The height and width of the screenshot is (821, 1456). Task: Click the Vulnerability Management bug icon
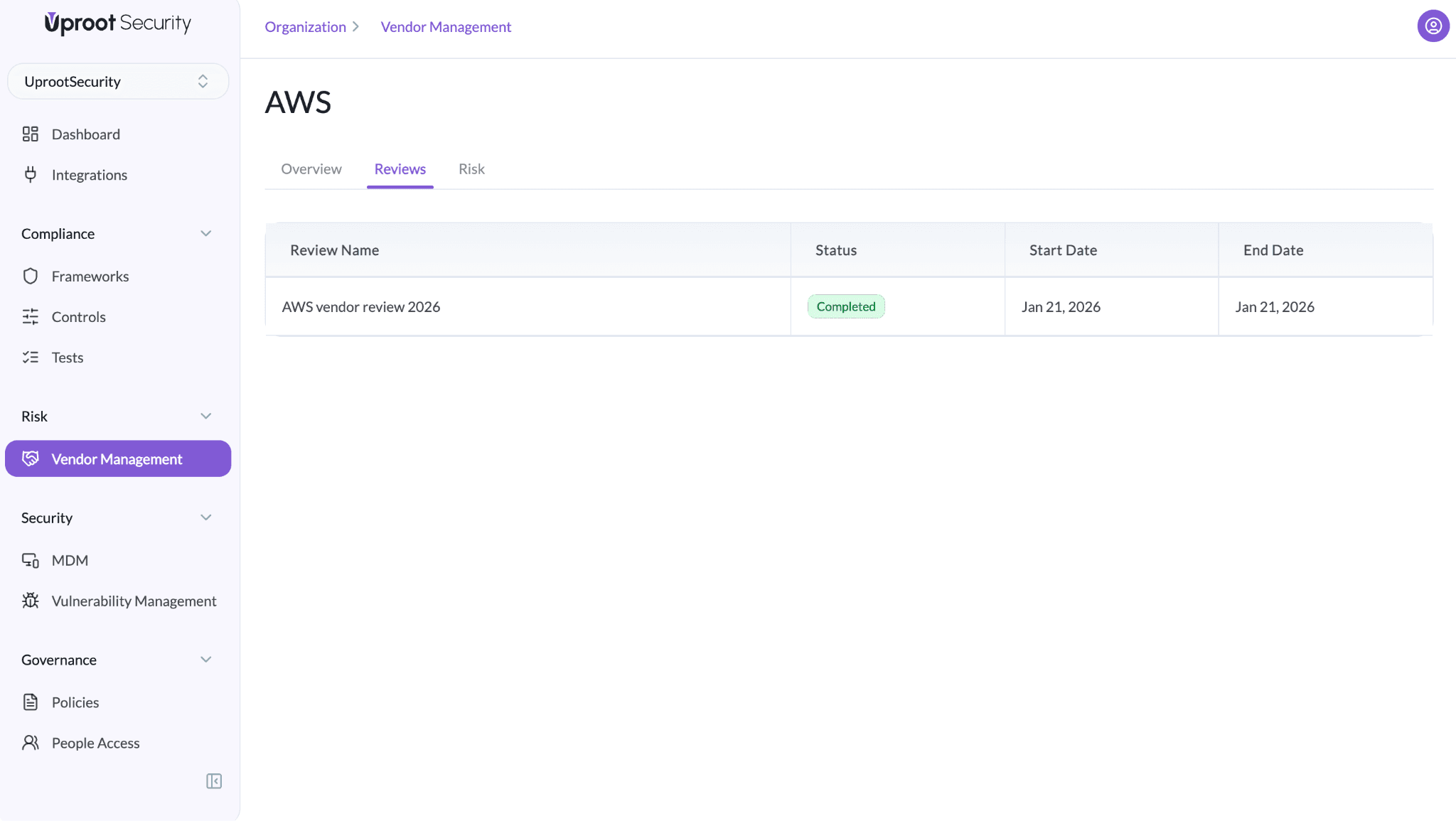point(30,601)
